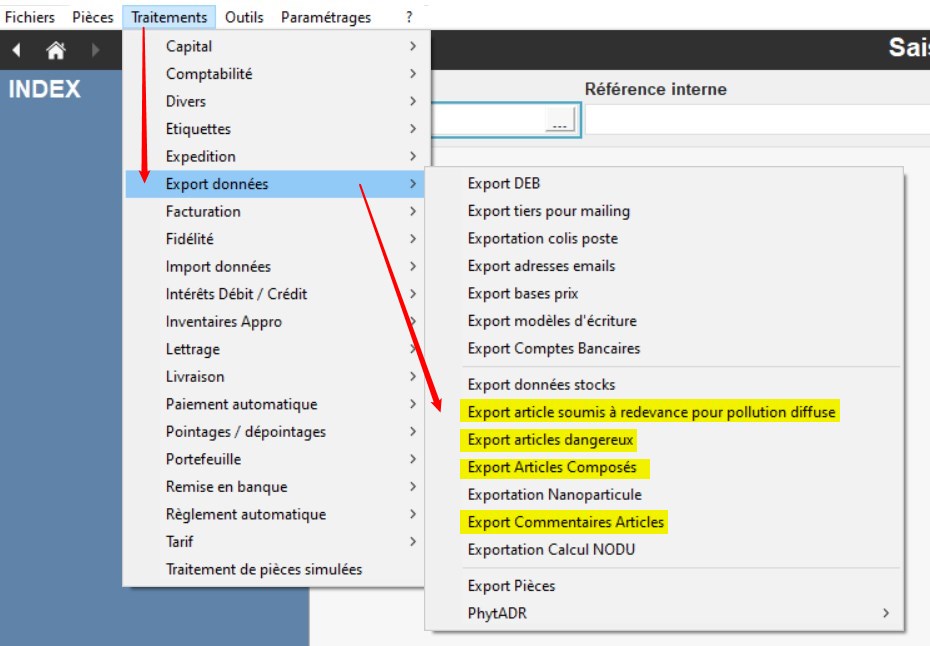The image size is (930, 646).
Task: Select Traitement de pièces simulées
Action: pos(264,570)
